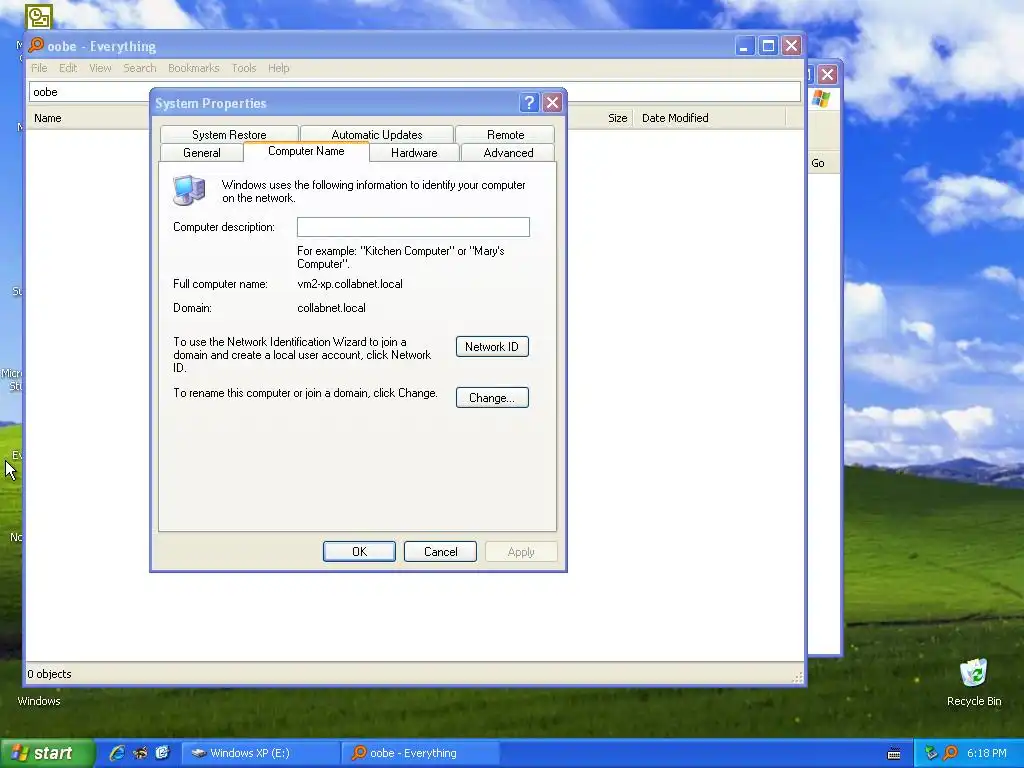Open the on-screen keyboard taskbar icon
Image resolution: width=1024 pixels, height=768 pixels.
coord(894,754)
